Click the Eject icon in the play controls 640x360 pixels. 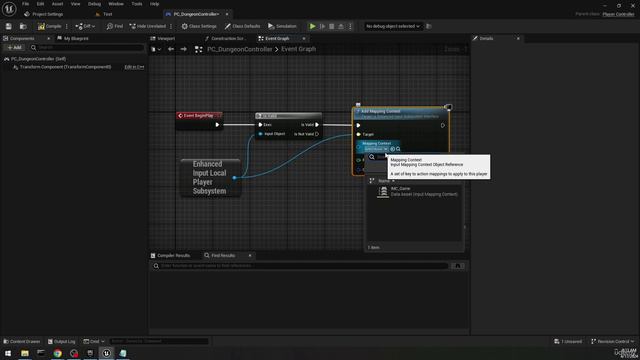(341, 26)
